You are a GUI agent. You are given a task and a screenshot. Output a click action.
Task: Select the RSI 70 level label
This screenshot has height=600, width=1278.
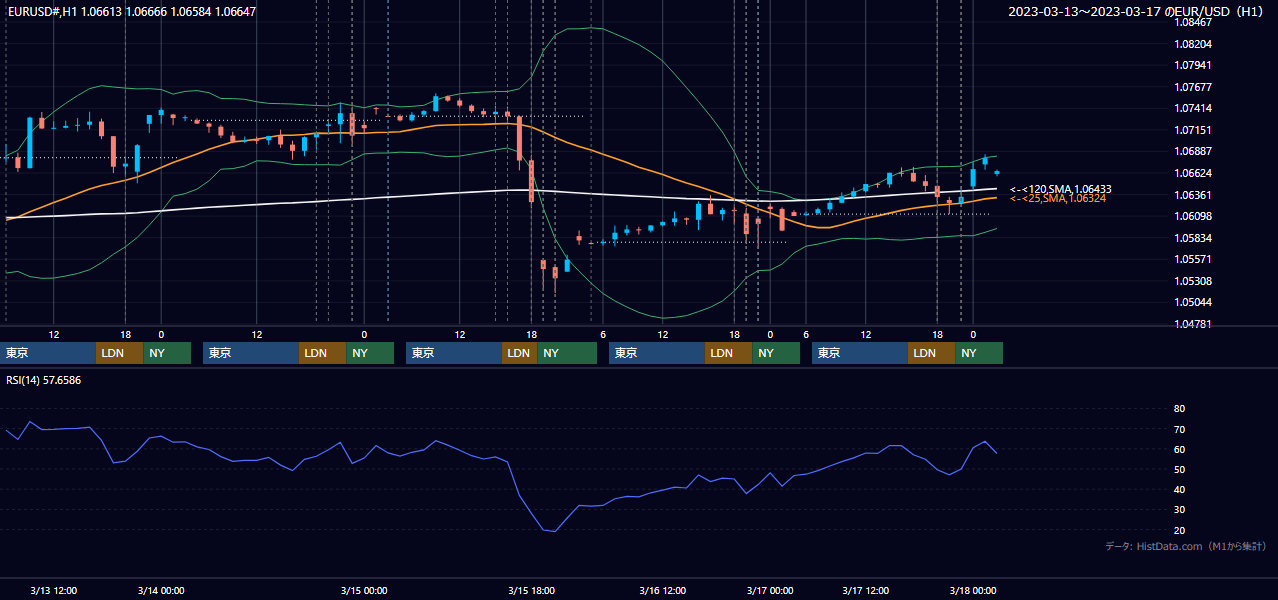1179,429
